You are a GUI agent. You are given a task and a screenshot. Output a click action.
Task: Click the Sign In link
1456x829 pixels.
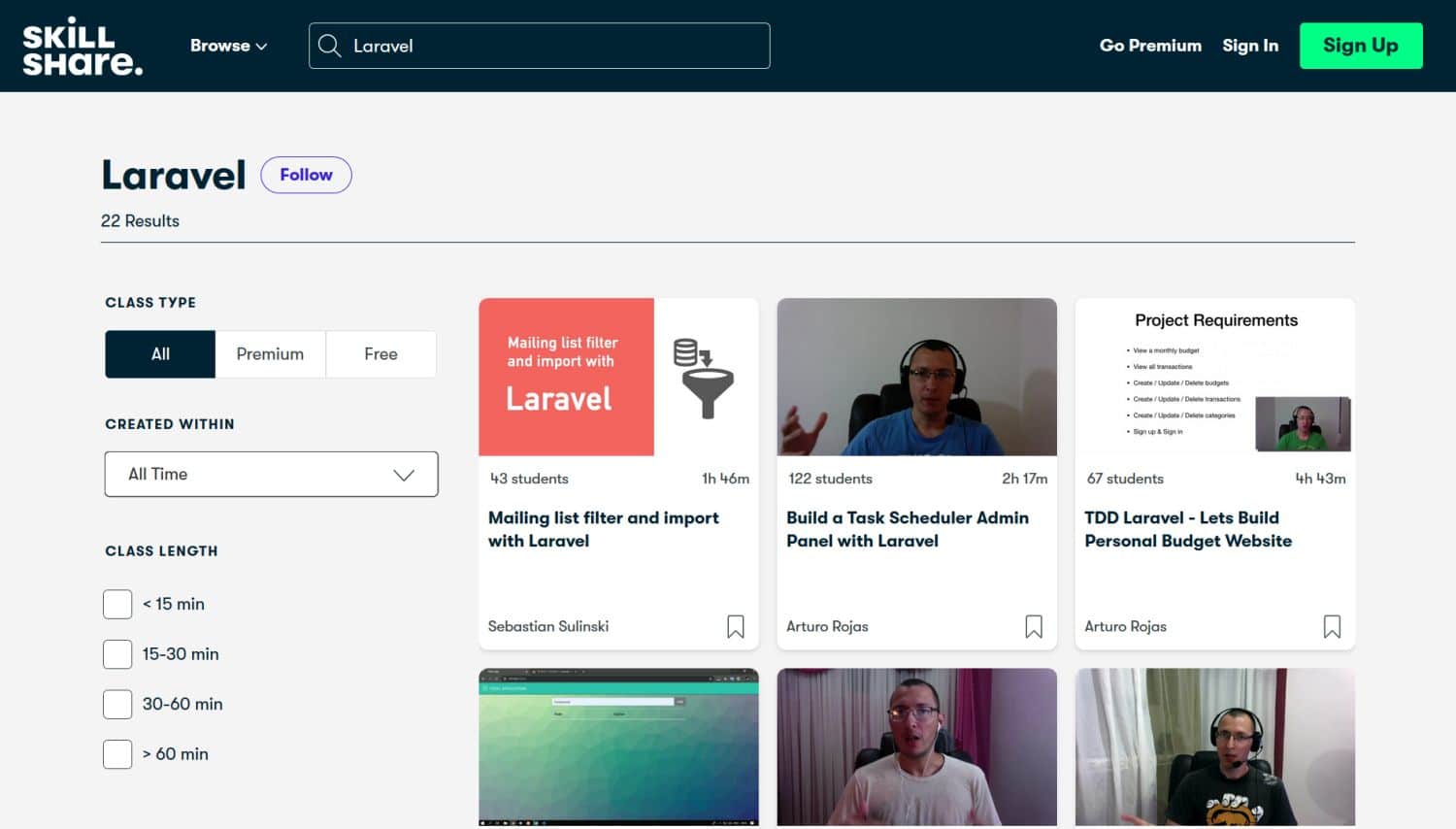(x=1250, y=46)
